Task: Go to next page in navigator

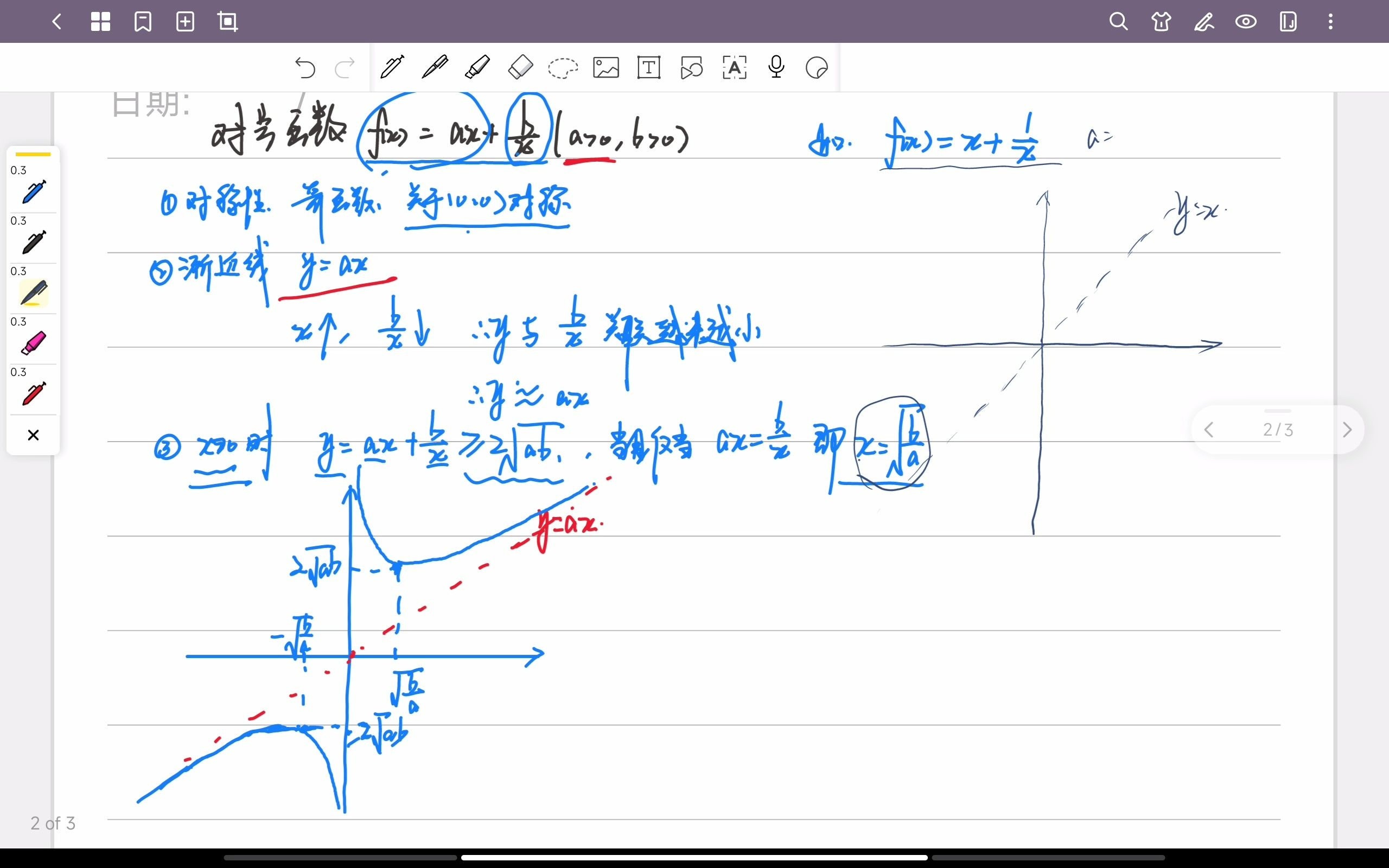Action: click(1347, 430)
